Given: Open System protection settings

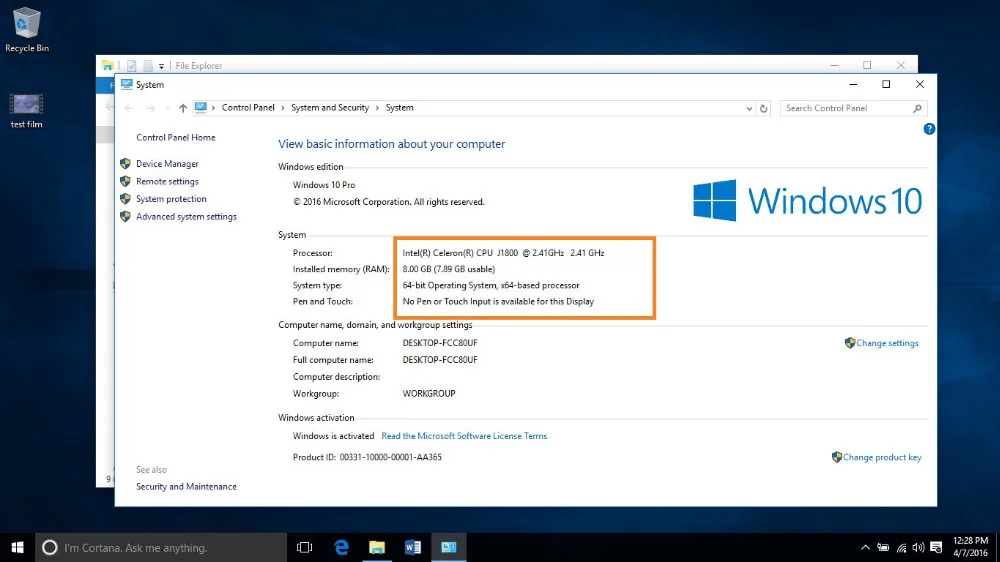Looking at the screenshot, I should 171,199.
